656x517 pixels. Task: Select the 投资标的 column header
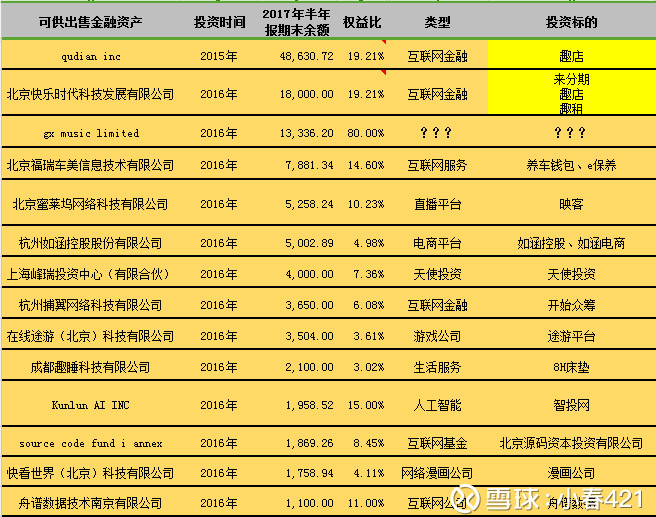(x=571, y=22)
